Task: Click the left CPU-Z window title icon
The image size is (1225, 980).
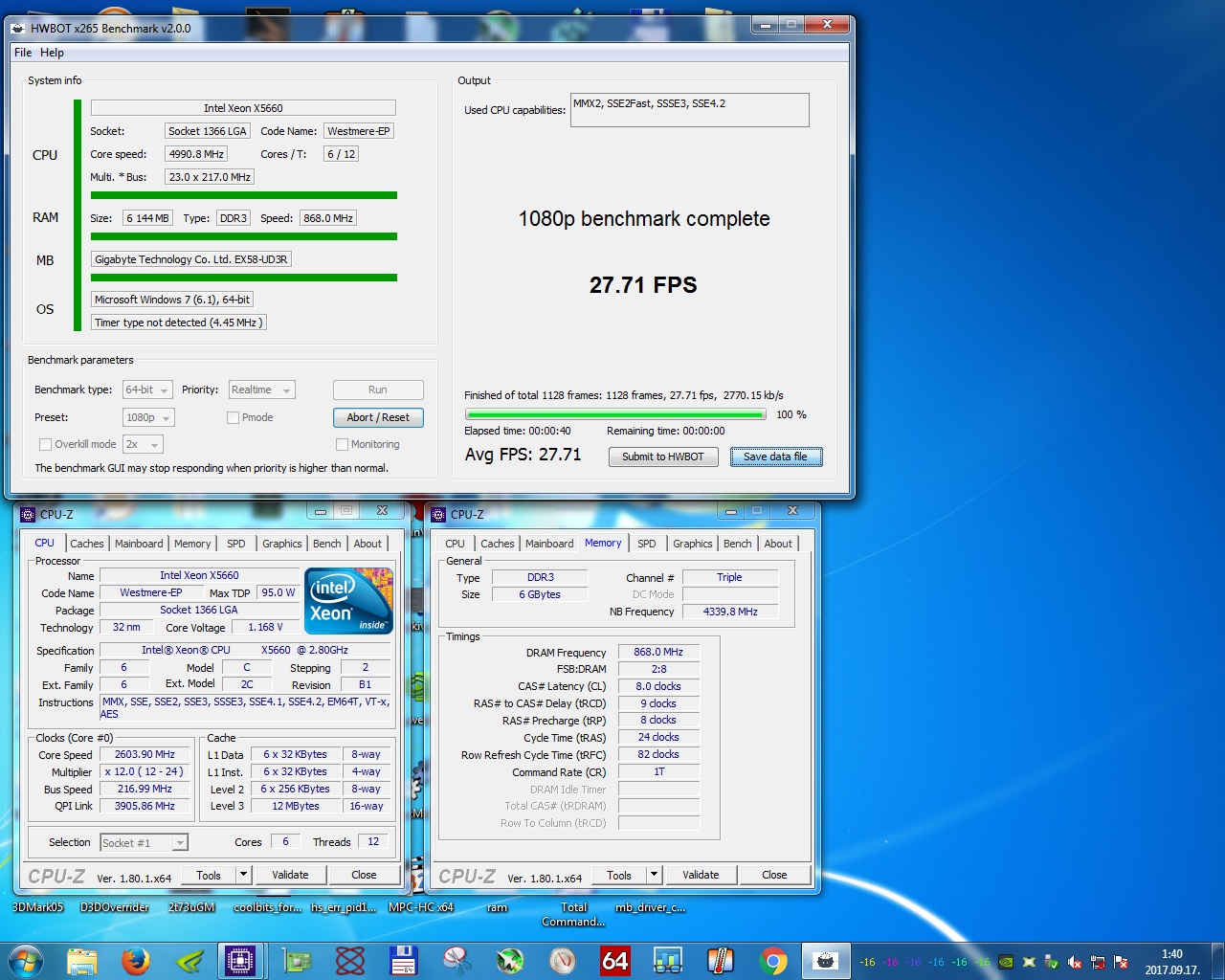Action: click(x=27, y=514)
